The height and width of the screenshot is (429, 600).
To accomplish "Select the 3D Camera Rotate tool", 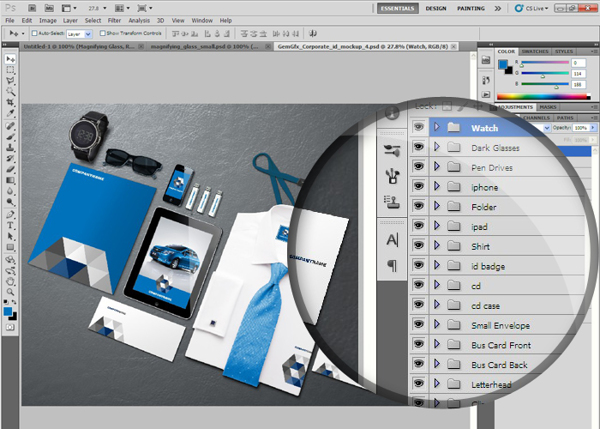I will 10,271.
